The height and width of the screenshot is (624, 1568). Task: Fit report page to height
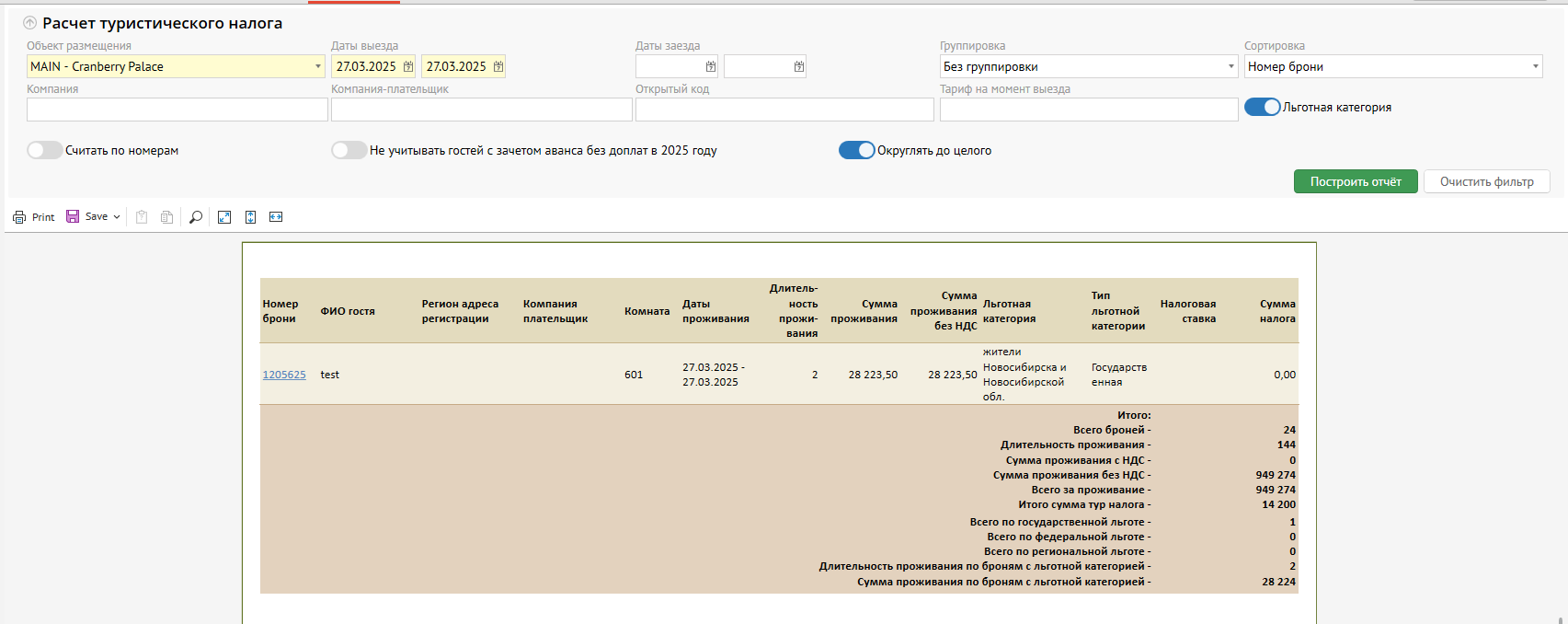[x=250, y=217]
